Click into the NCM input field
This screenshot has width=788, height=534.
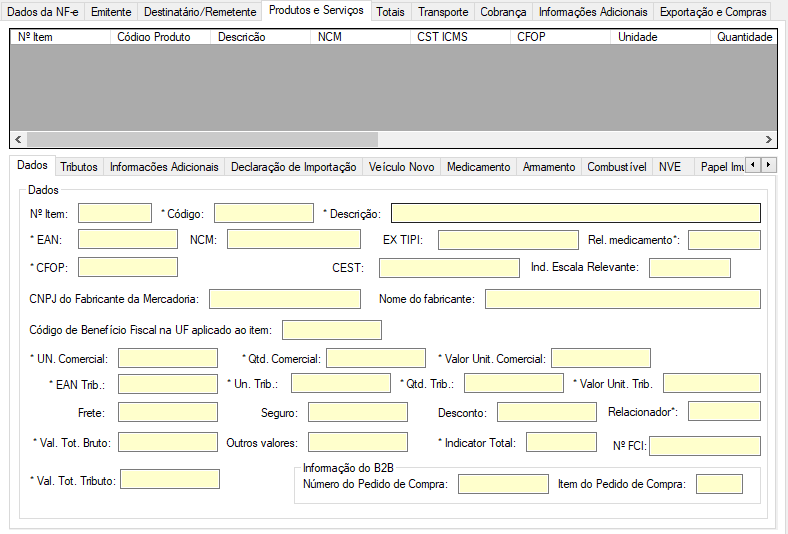(x=294, y=239)
